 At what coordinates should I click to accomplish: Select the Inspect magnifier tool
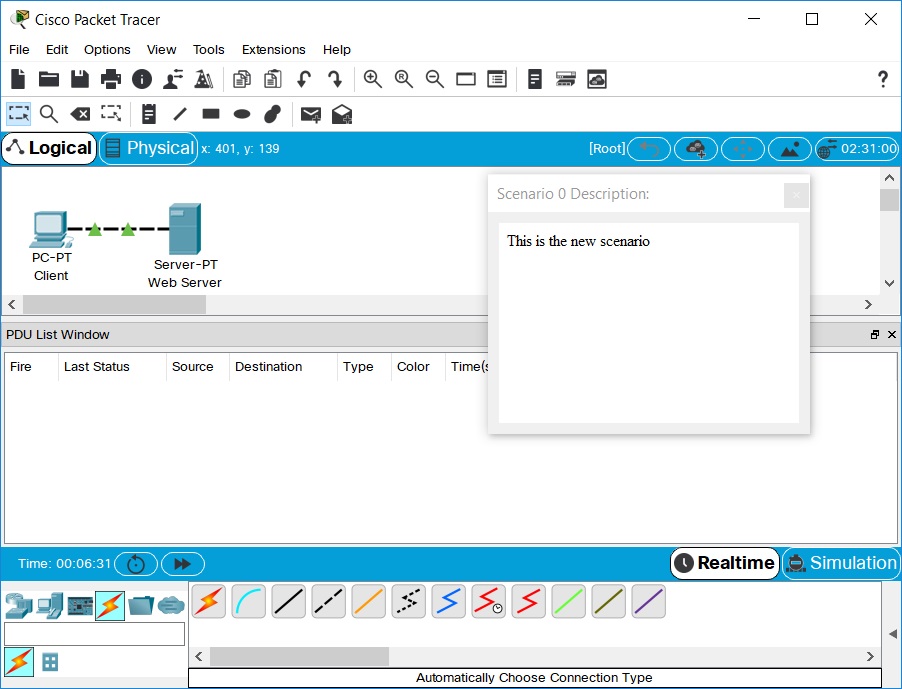pos(49,114)
